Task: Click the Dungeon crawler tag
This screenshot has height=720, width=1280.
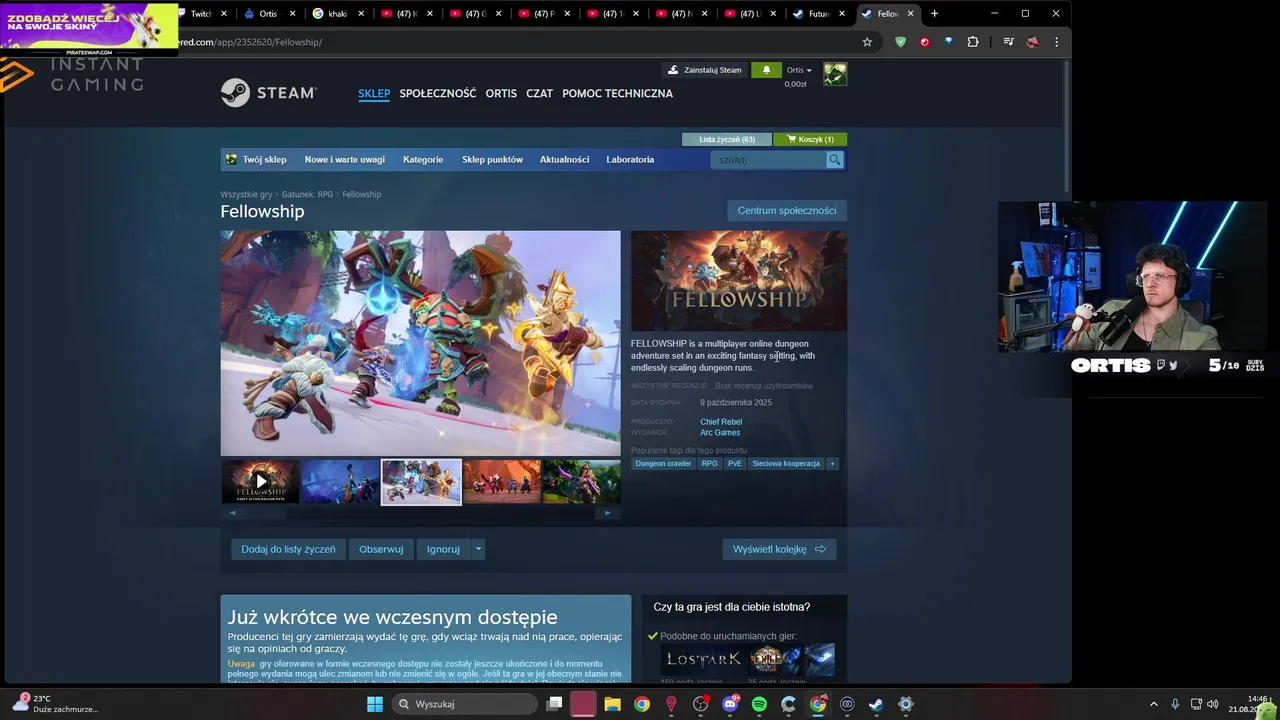Action: click(663, 464)
